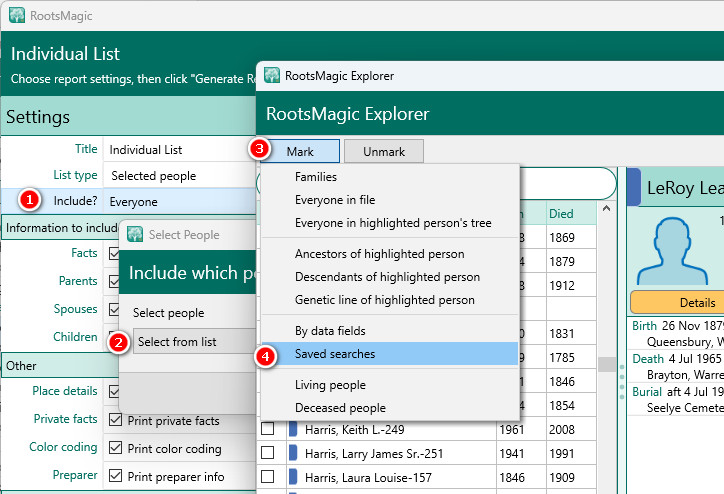
Task: Choose Everyone in highlighted person's tree
Action: point(390,223)
